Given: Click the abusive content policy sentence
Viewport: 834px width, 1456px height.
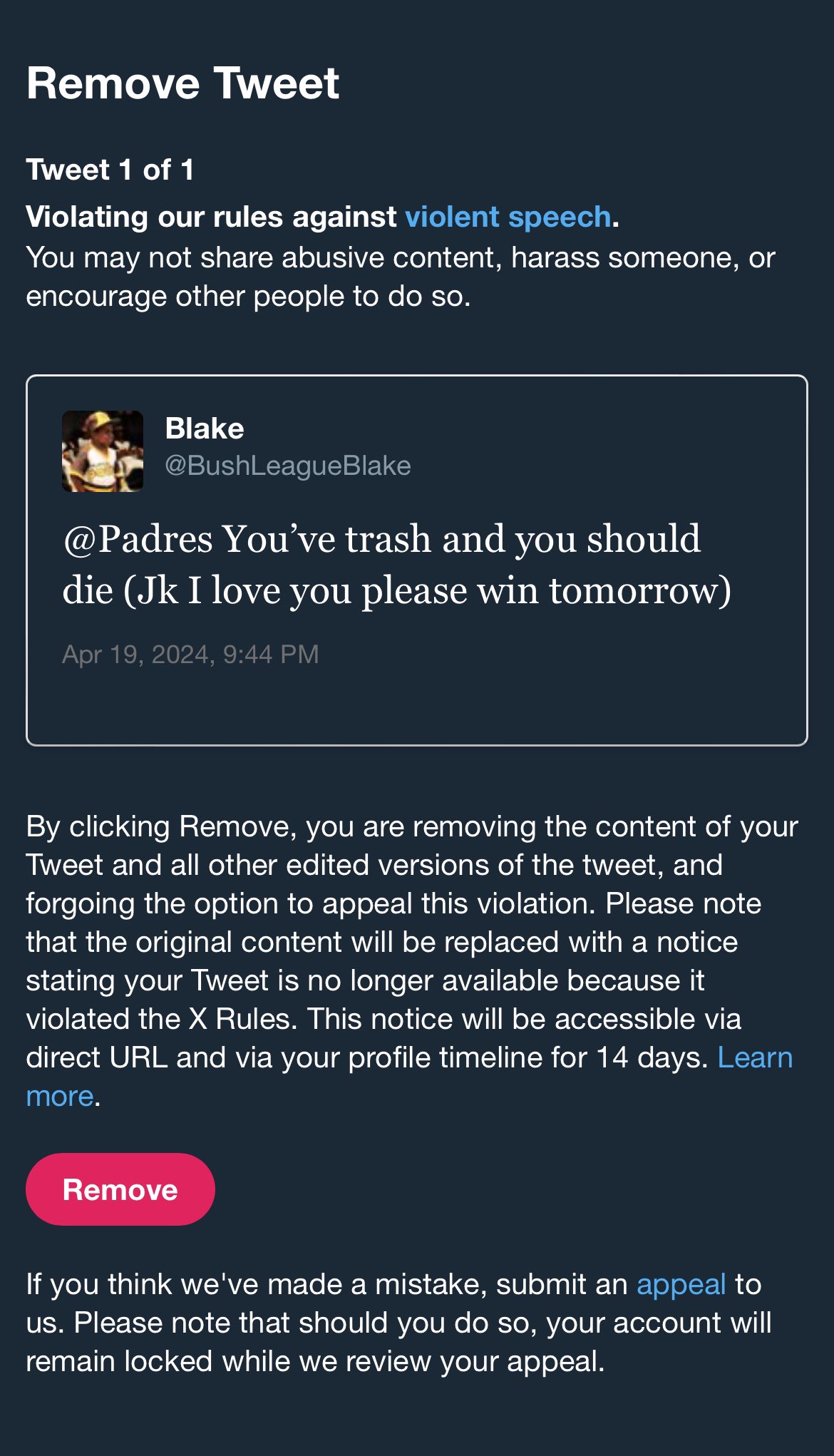Looking at the screenshot, I should [x=399, y=277].
